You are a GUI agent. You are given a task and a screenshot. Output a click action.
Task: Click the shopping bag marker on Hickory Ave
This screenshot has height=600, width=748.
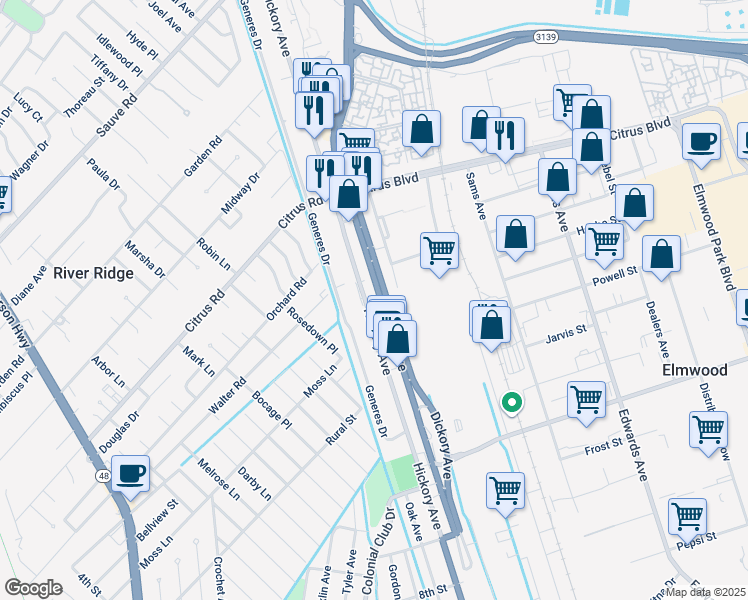pyautogui.click(x=397, y=337)
